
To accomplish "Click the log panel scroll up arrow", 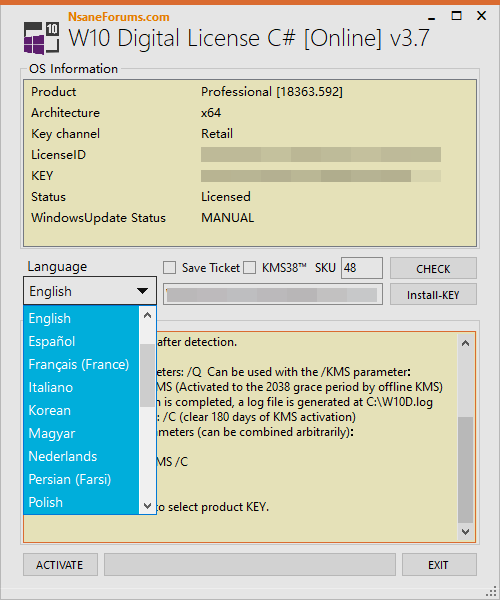I will tap(465, 343).
